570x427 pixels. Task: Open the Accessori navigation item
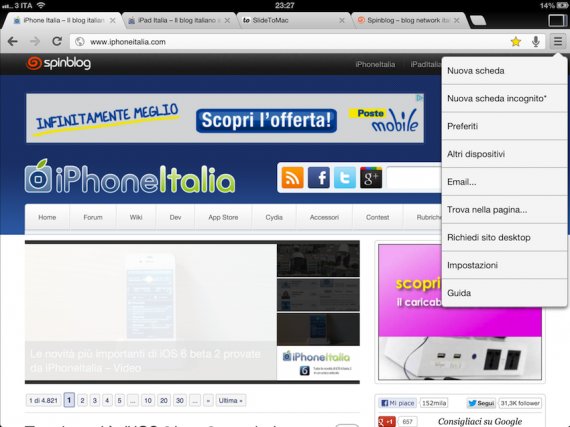(324, 217)
